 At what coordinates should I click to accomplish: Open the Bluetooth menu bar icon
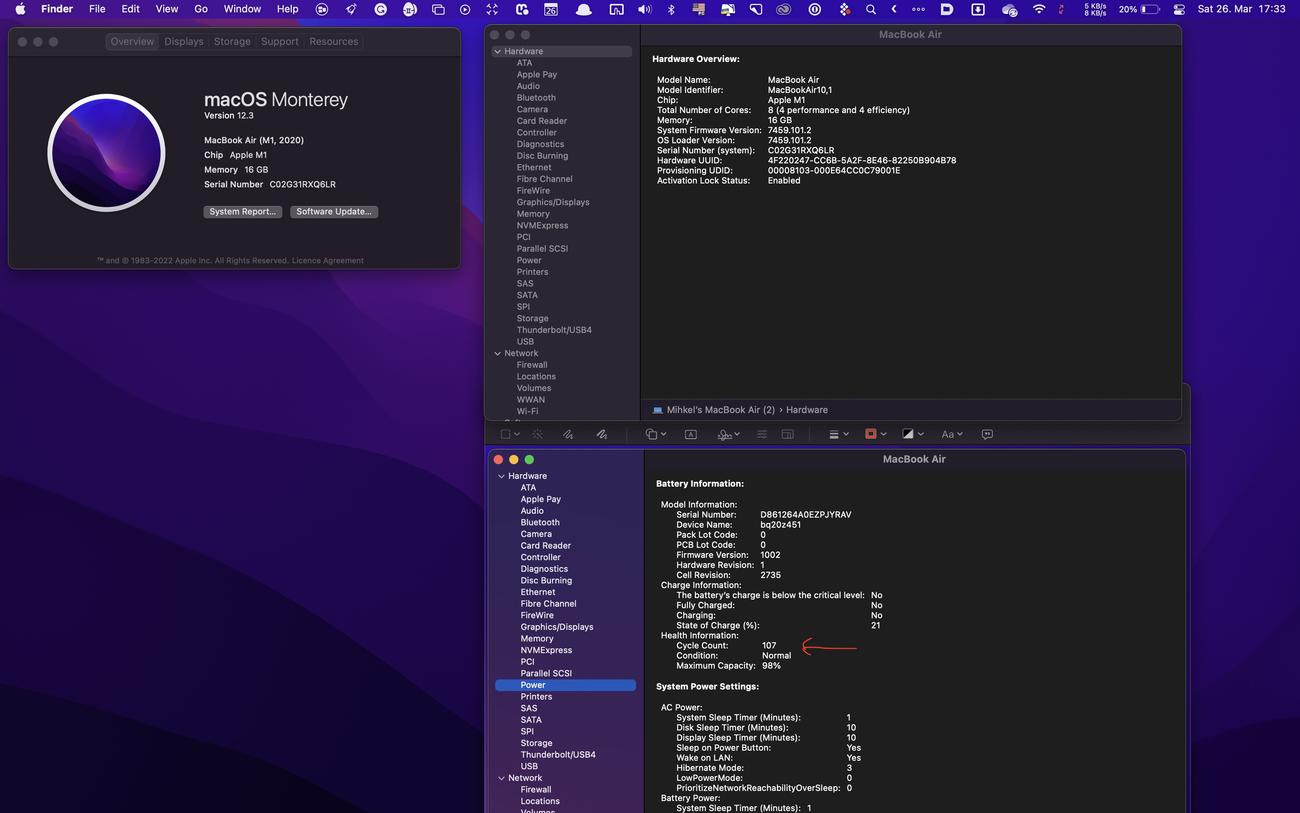pyautogui.click(x=671, y=9)
